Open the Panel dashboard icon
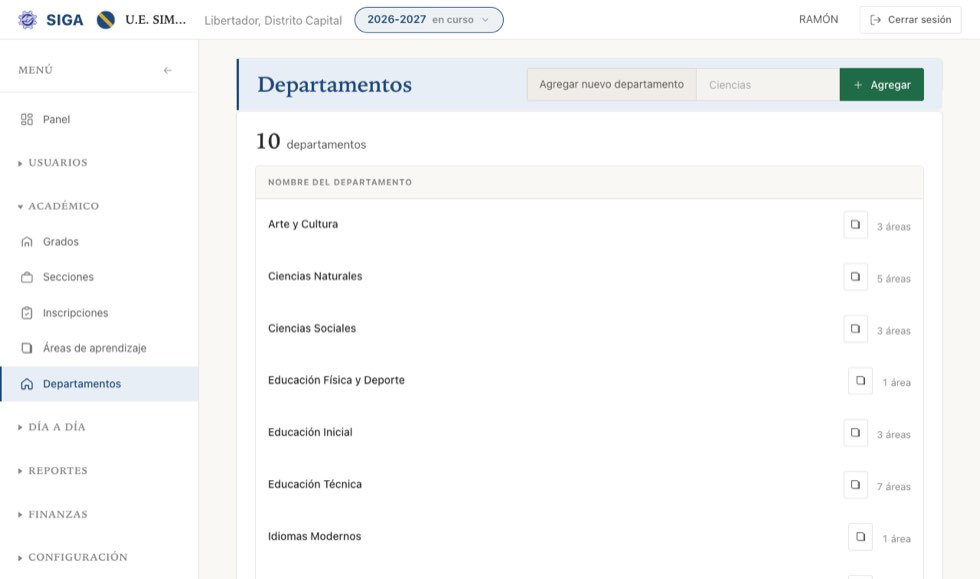 (x=27, y=119)
